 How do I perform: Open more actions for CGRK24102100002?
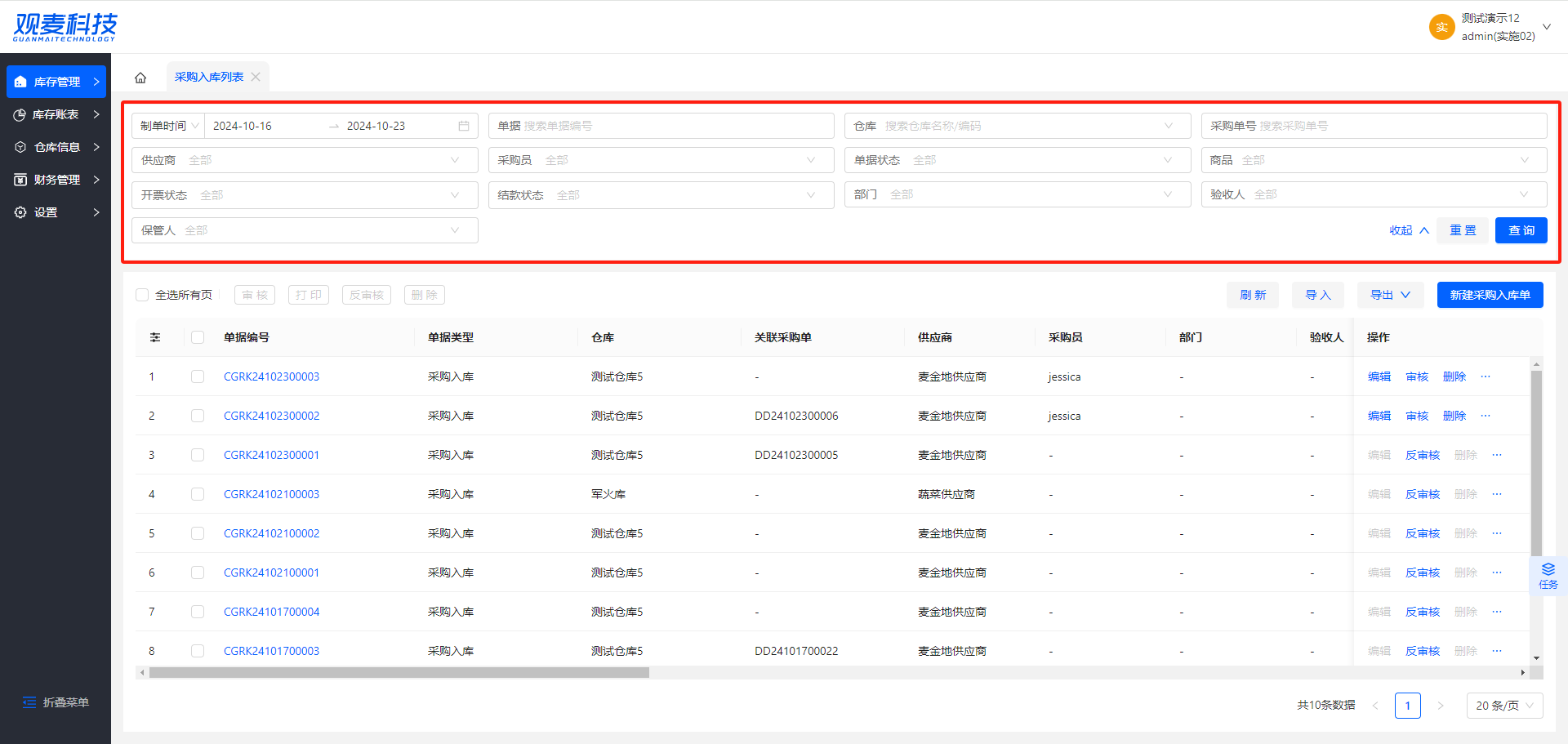coord(1497,533)
